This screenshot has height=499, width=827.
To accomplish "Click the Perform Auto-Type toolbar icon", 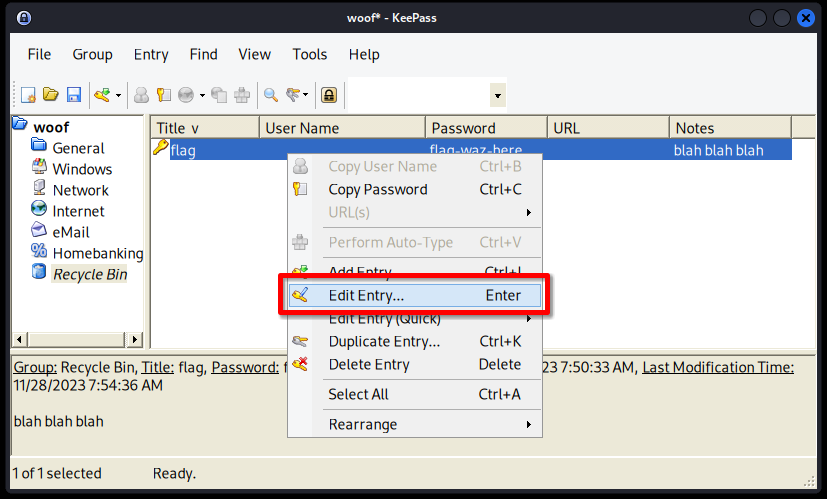I will (x=242, y=95).
